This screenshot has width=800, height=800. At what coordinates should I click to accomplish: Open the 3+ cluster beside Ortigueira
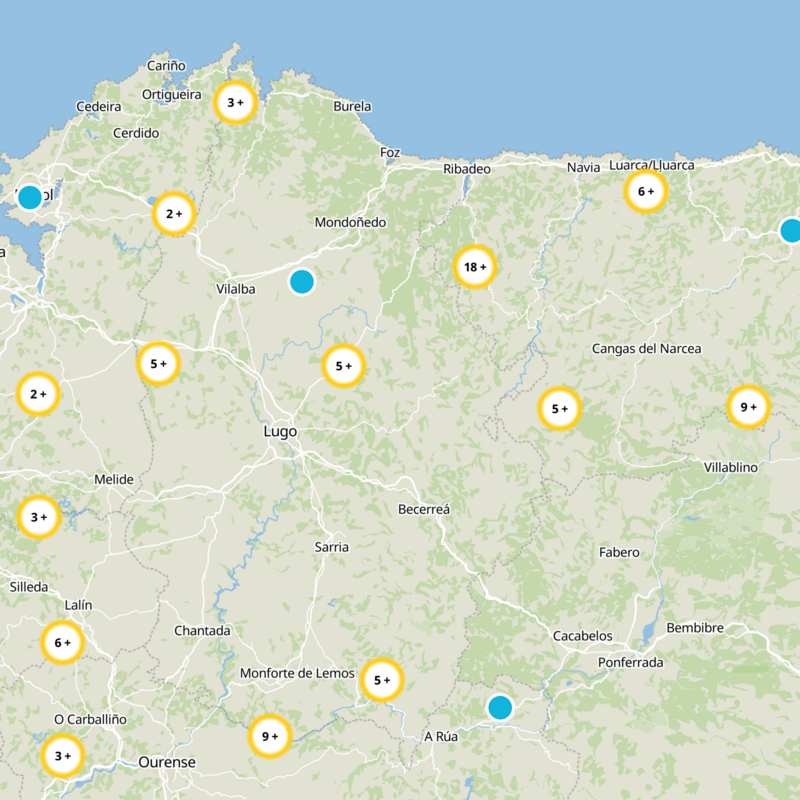tap(235, 103)
